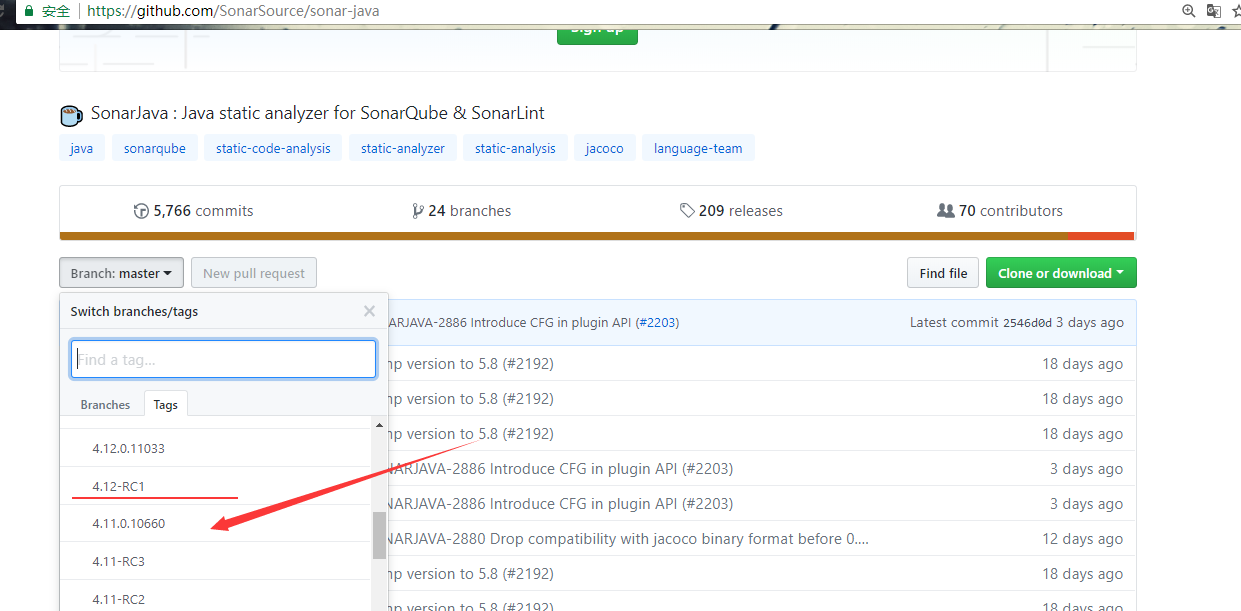
Task: Select tag 4.11.0.10660
Action: (216, 523)
